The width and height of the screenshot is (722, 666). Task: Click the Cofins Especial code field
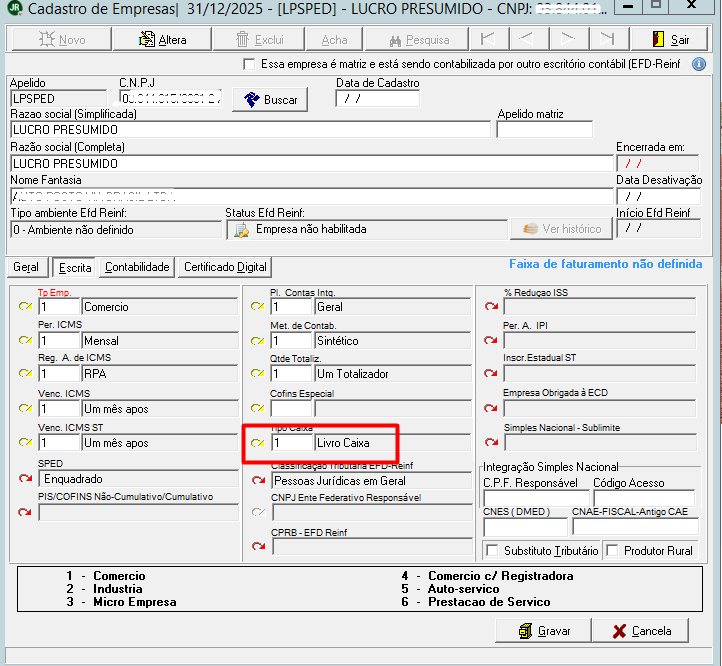[x=291, y=408]
